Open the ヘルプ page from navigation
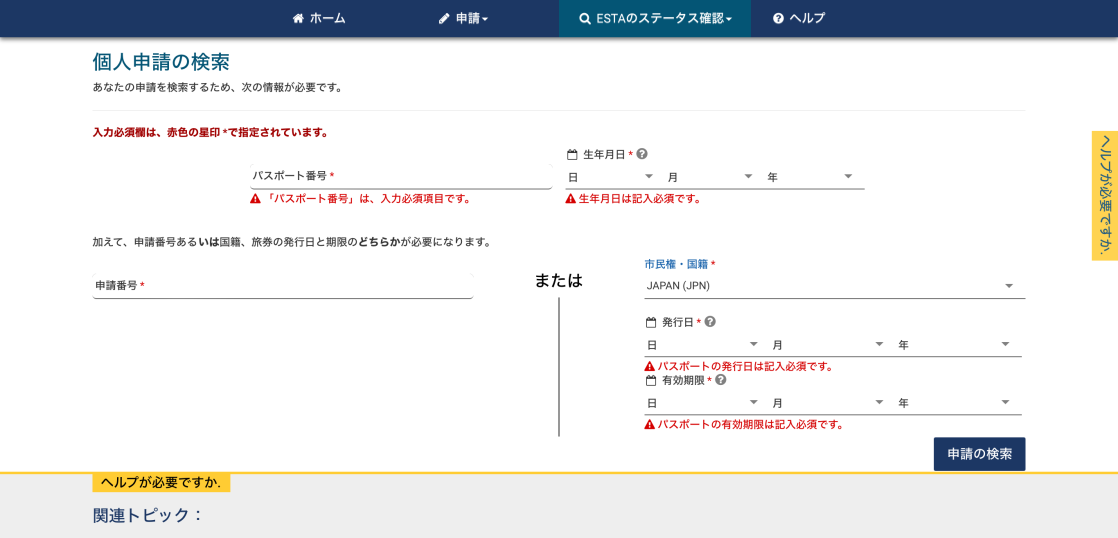 (x=799, y=18)
